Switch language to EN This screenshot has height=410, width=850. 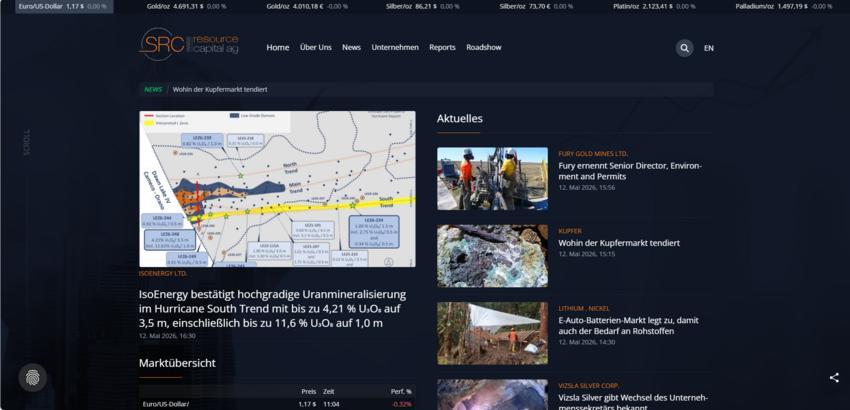point(709,48)
